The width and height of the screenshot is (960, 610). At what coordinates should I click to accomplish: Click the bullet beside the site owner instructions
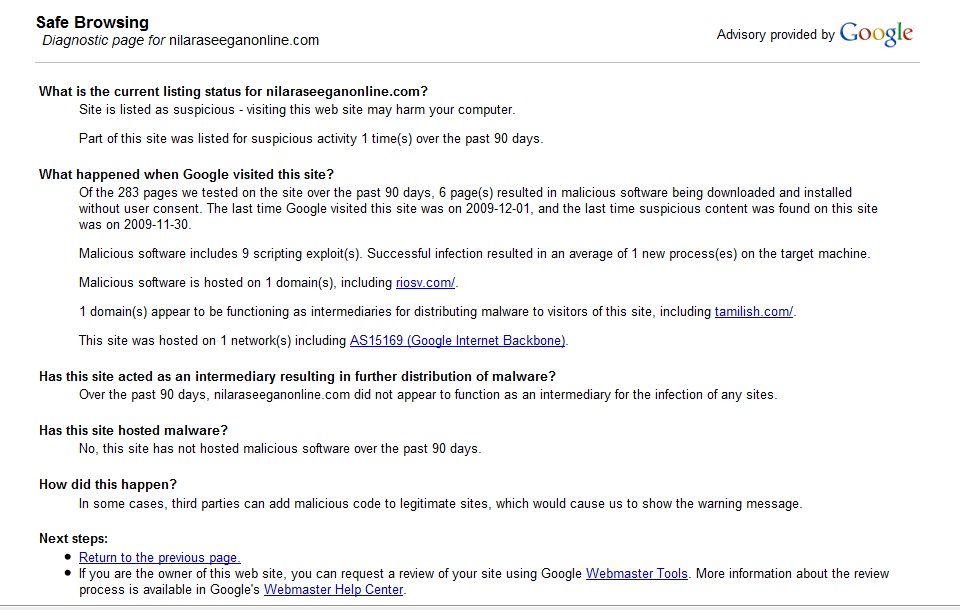pyautogui.click(x=67, y=574)
